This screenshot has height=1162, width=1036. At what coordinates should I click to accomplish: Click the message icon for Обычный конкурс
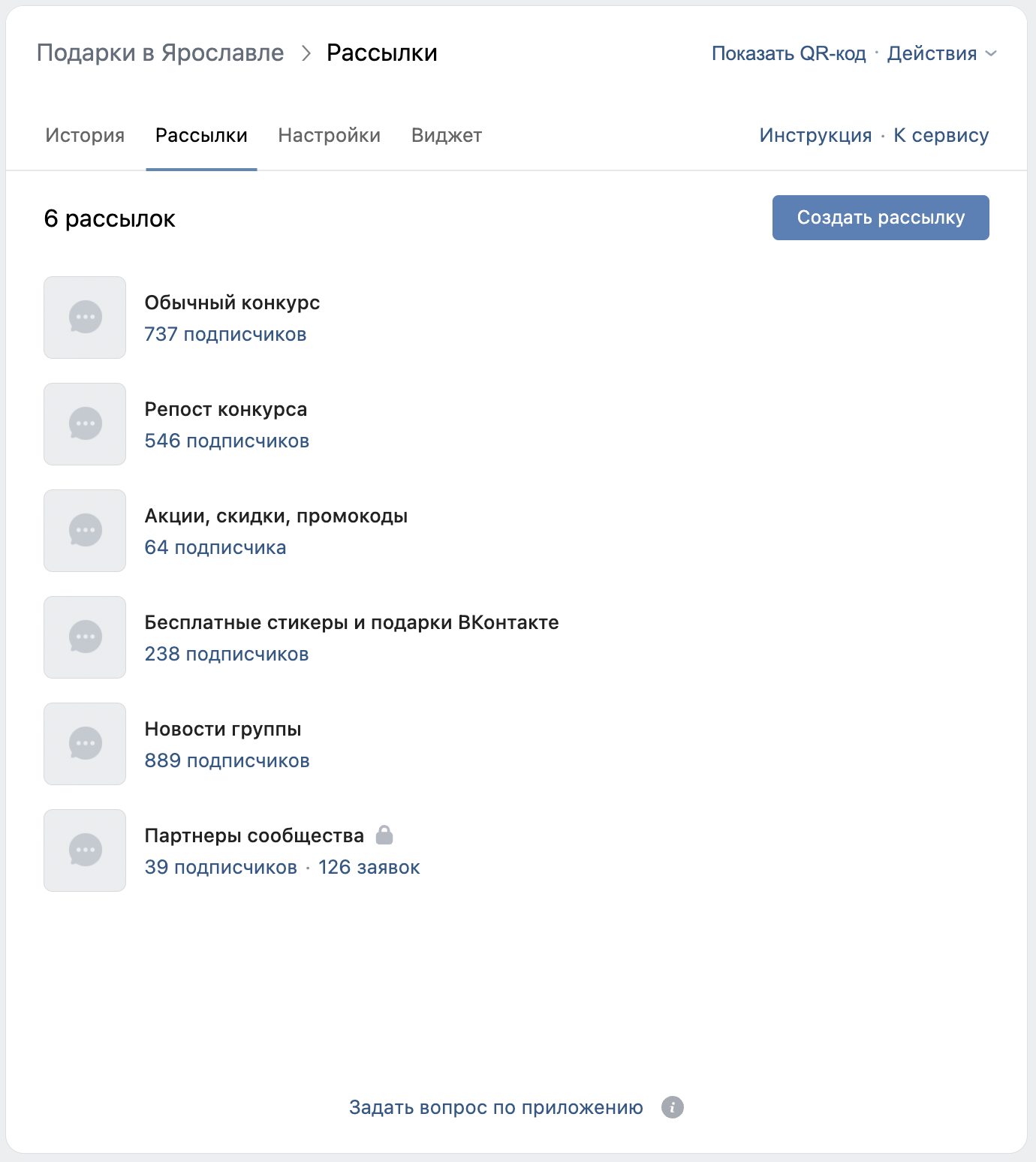pyautogui.click(x=85, y=318)
